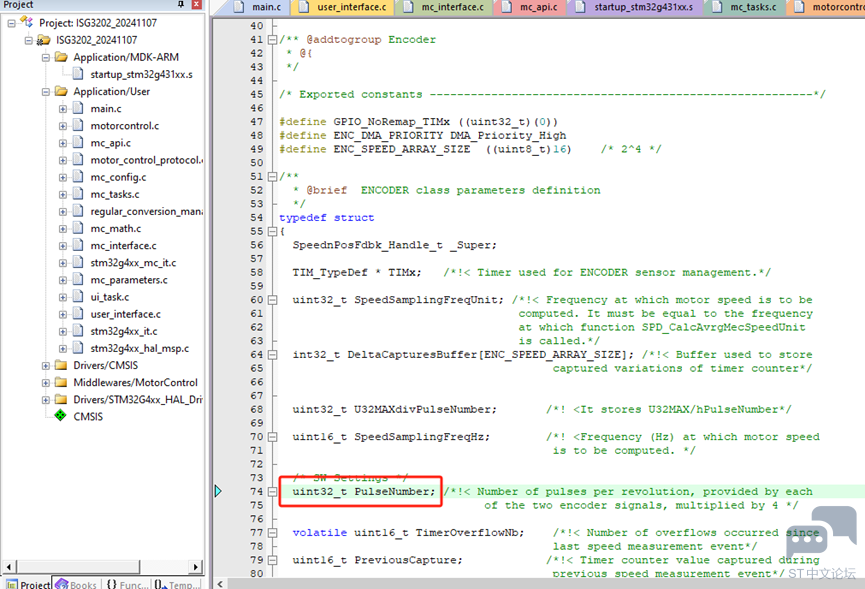Expand the main.c file node
Viewport: 865px width, 589px height.
point(63,109)
